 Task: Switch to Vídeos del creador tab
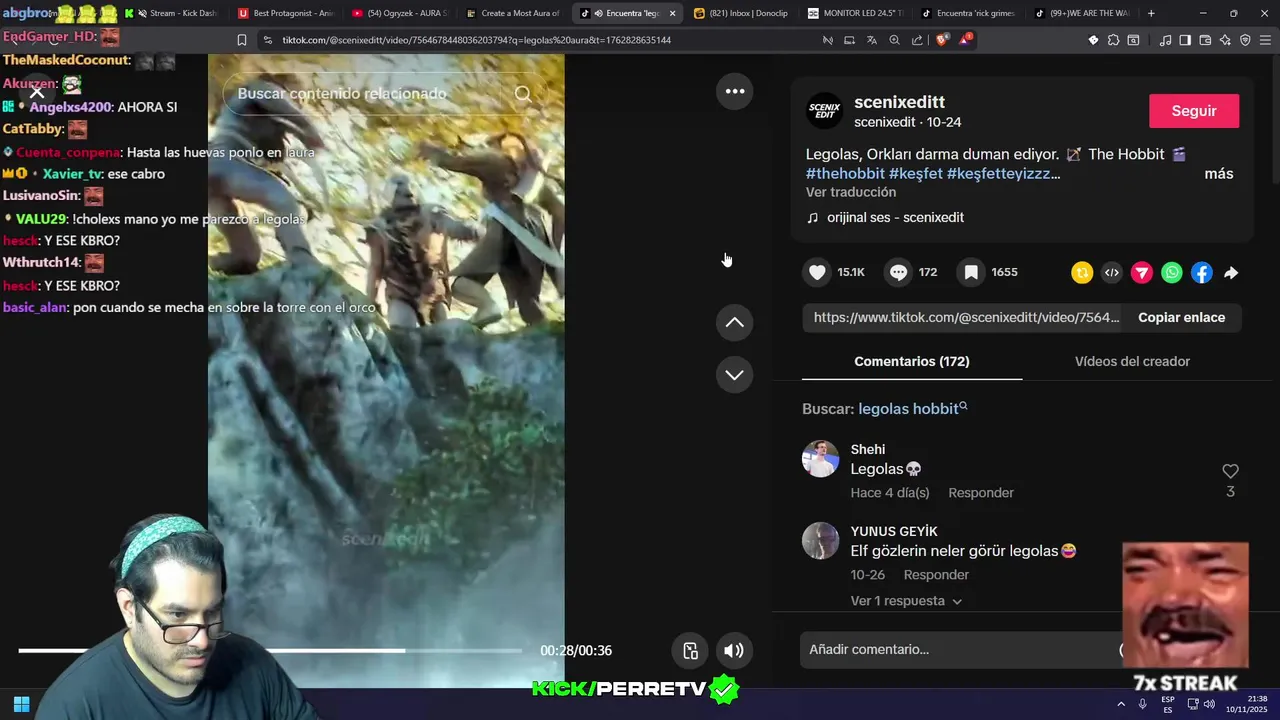point(1132,361)
